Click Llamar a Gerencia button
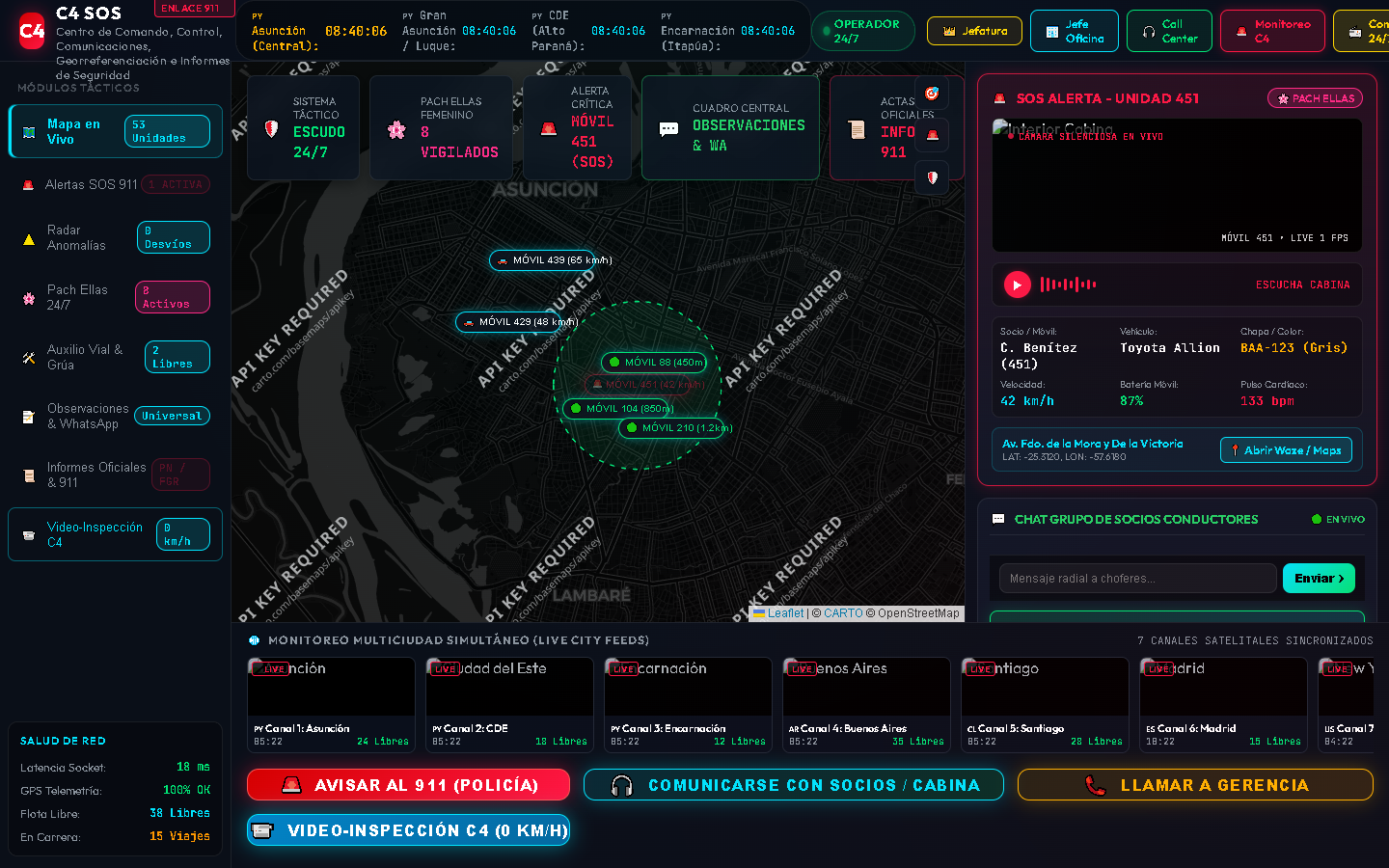 coord(1195,785)
